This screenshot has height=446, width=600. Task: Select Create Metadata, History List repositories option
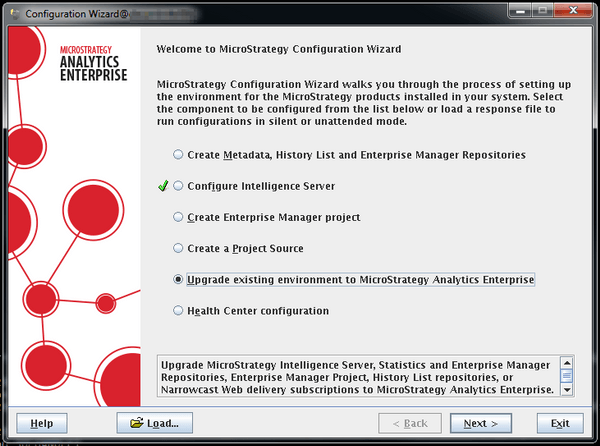179,155
